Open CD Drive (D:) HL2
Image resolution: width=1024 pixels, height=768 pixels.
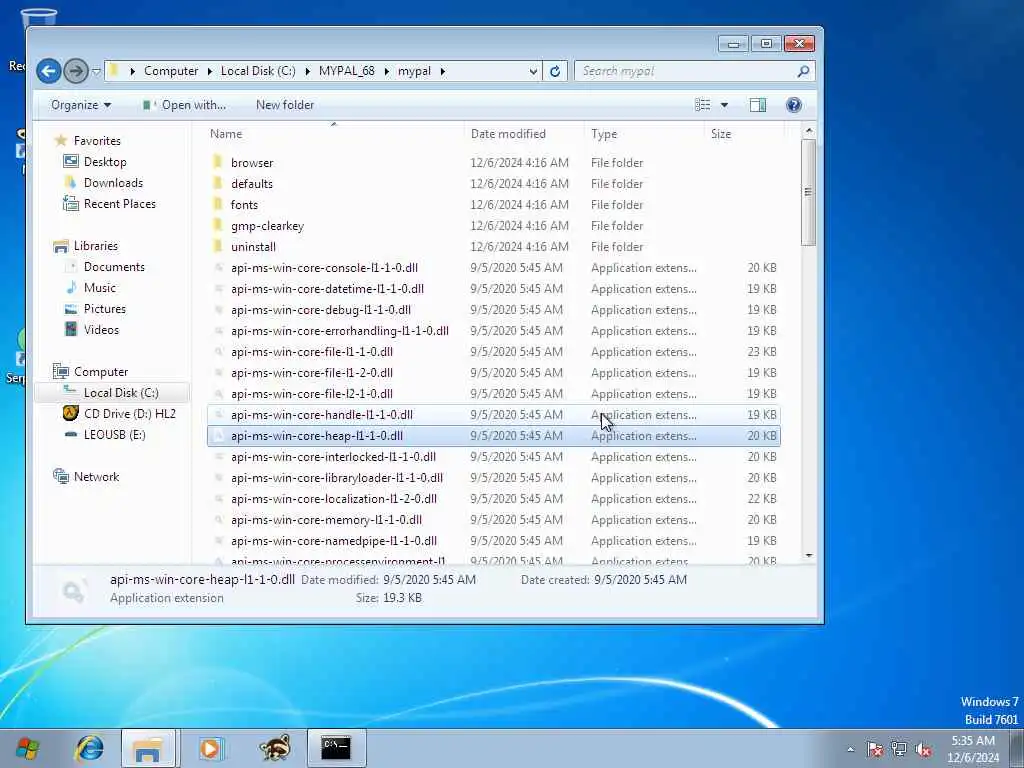[x=129, y=413]
